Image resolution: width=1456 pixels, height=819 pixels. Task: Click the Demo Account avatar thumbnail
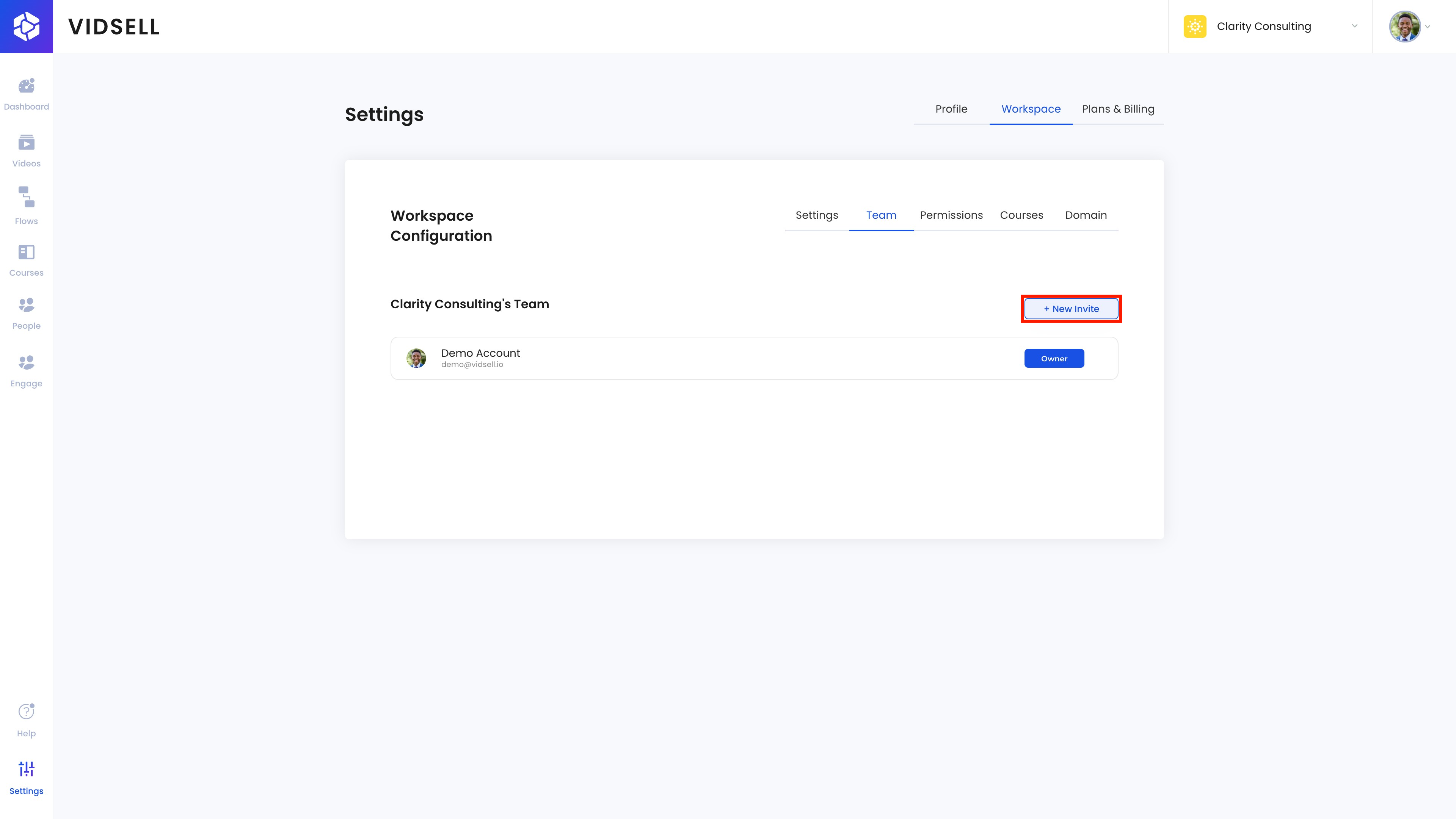pyautogui.click(x=416, y=358)
